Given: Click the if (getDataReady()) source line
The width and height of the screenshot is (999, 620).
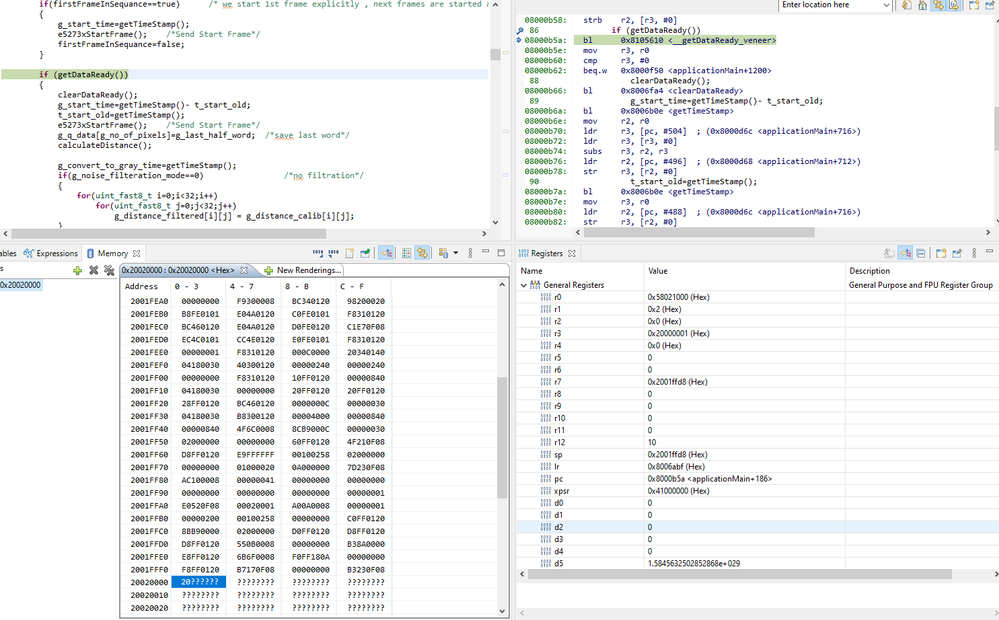Looking at the screenshot, I should pos(83,75).
